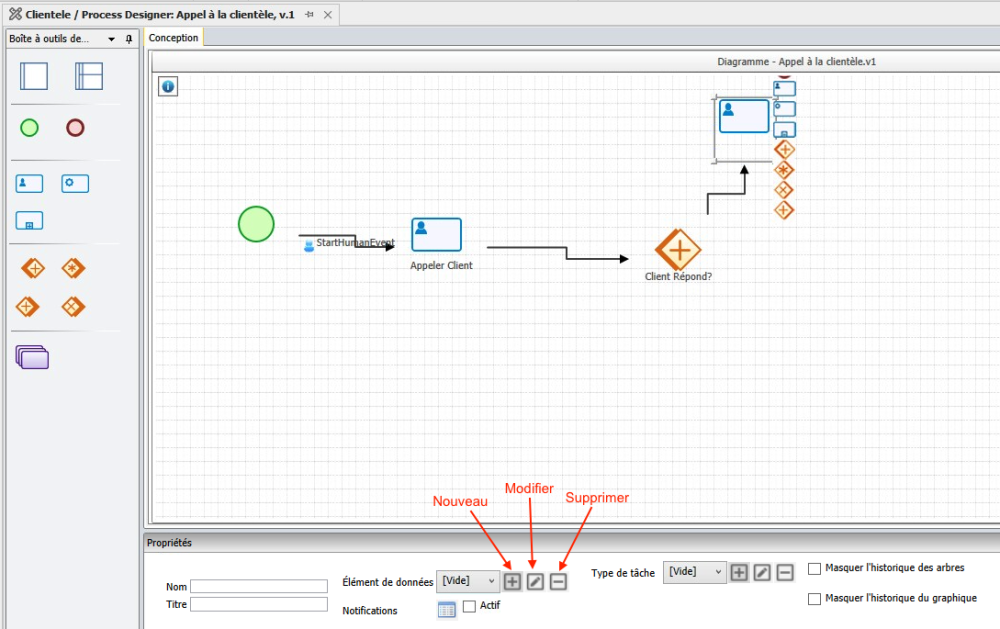Delete the Élément de données with minus
The image size is (1000, 629).
[558, 581]
